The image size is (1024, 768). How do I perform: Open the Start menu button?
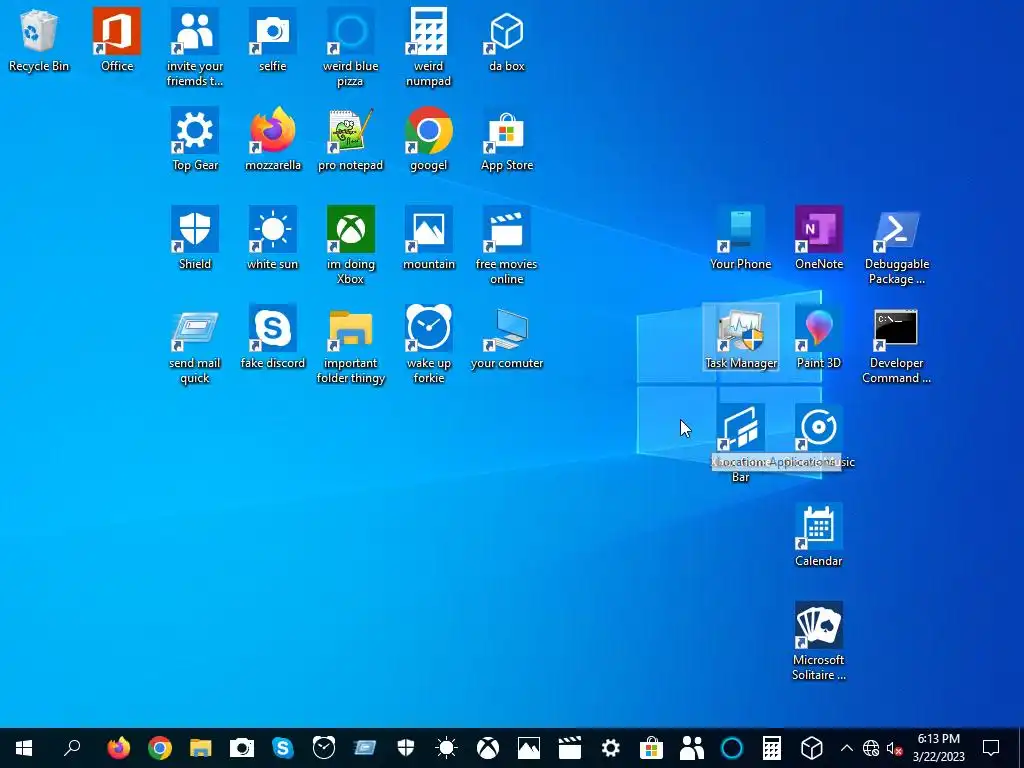tap(24, 748)
